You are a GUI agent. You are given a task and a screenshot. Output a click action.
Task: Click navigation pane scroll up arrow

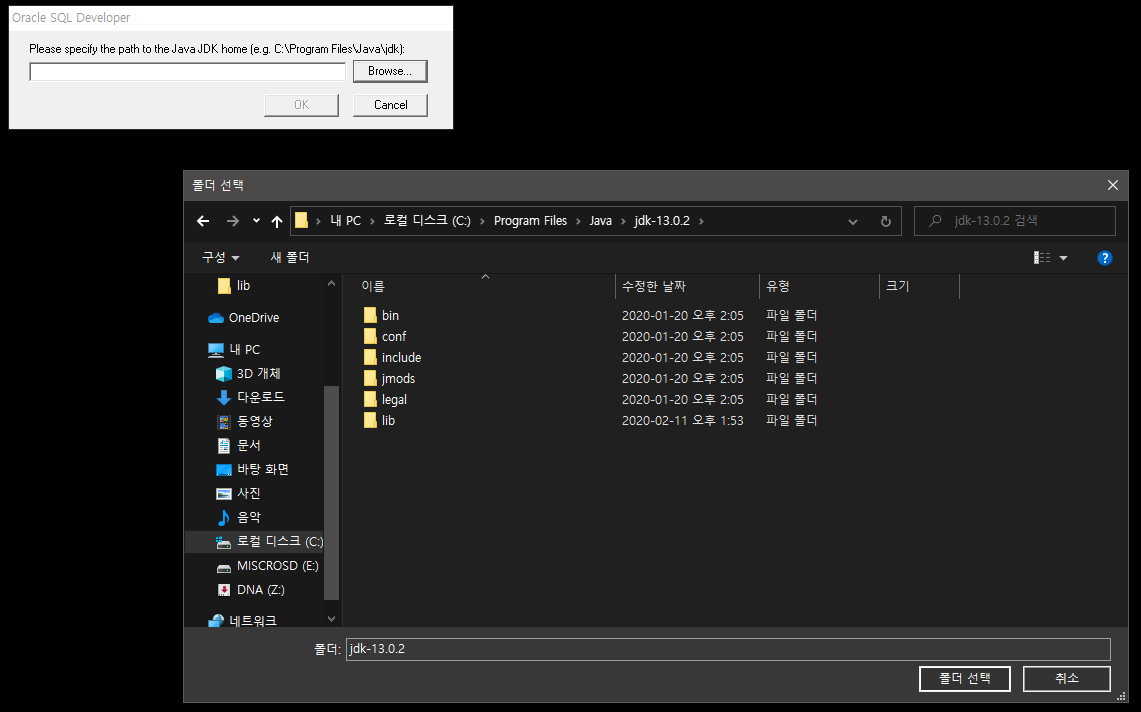click(x=331, y=284)
